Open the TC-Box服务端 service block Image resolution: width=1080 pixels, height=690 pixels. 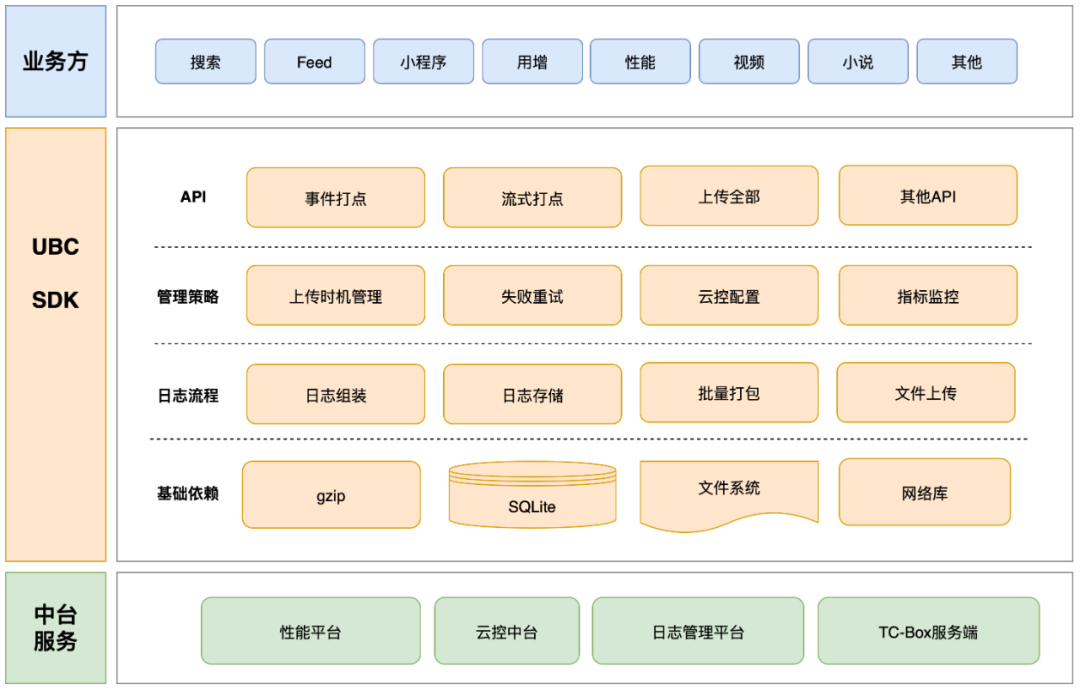[x=930, y=631]
